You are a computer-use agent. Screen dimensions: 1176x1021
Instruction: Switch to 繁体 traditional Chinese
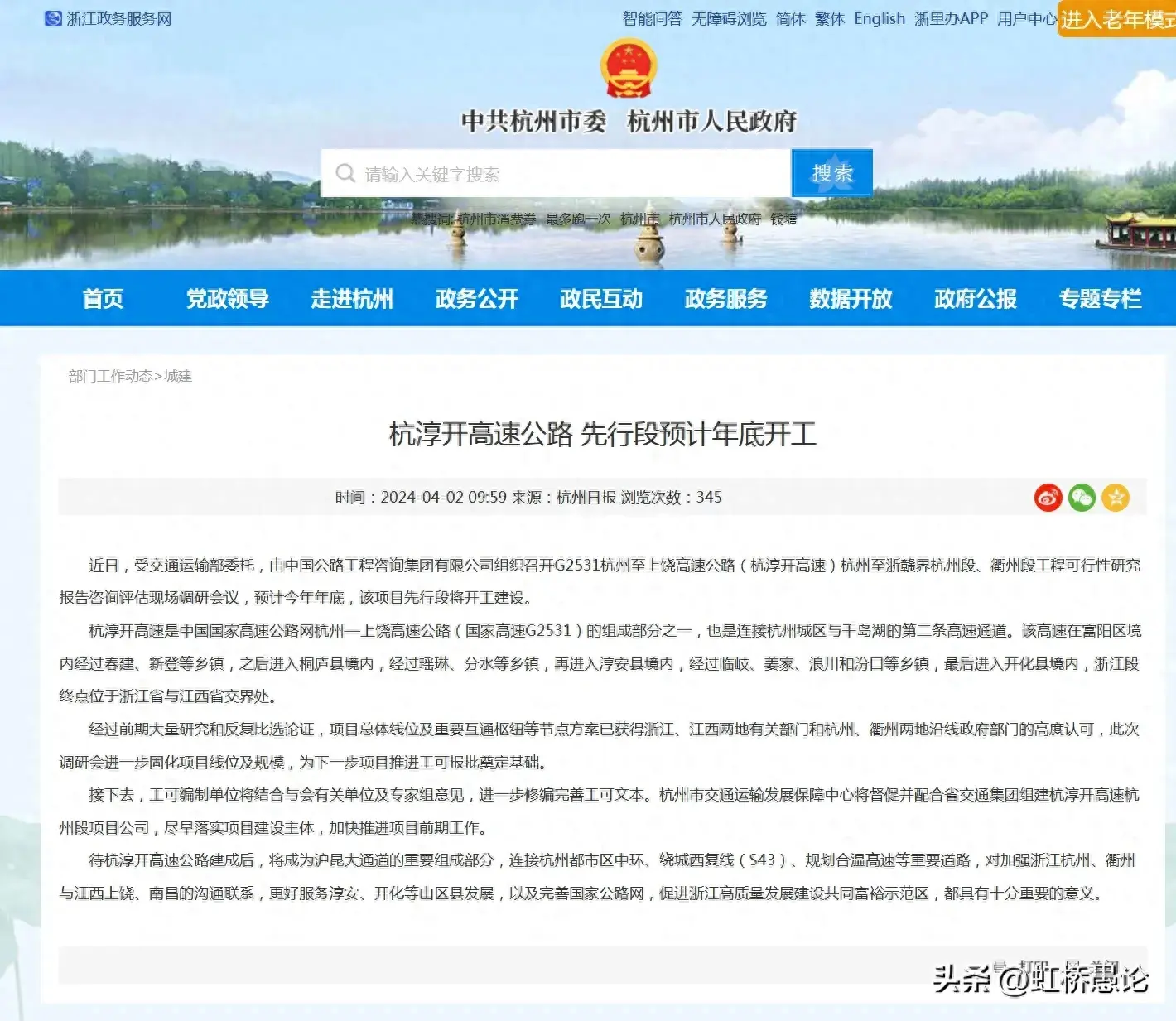pyautogui.click(x=829, y=19)
